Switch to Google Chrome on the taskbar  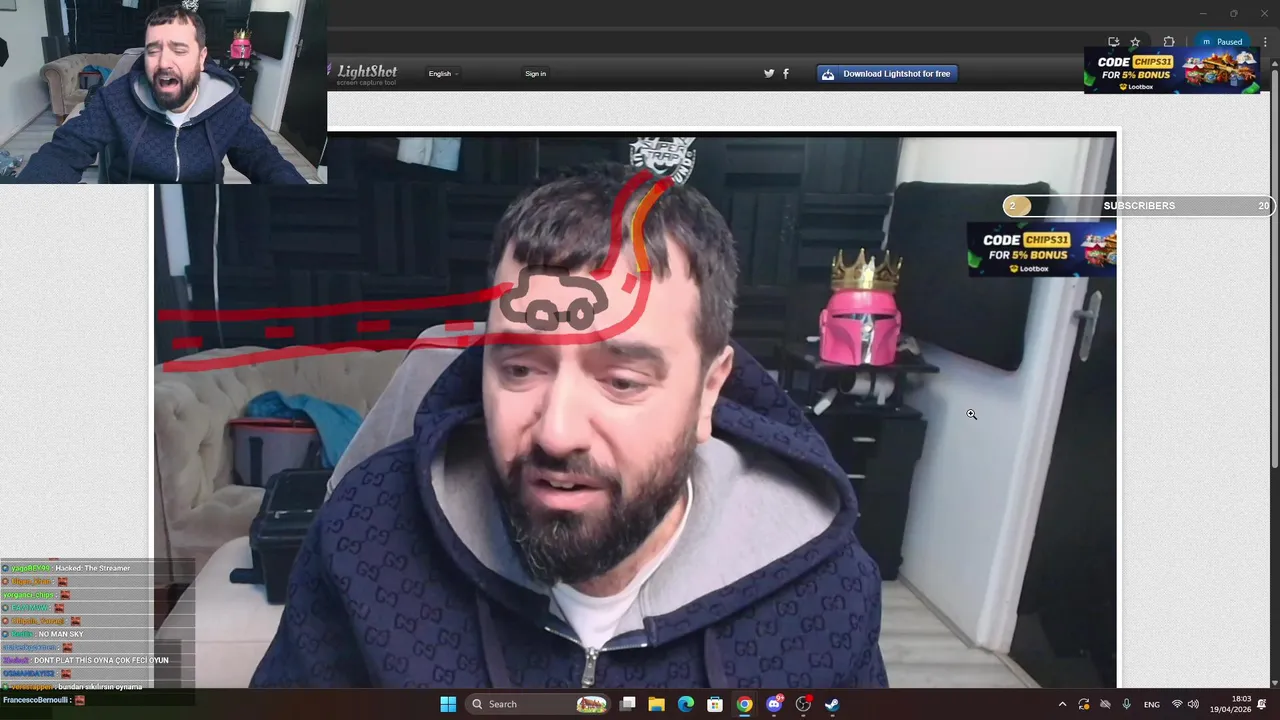click(x=744, y=704)
